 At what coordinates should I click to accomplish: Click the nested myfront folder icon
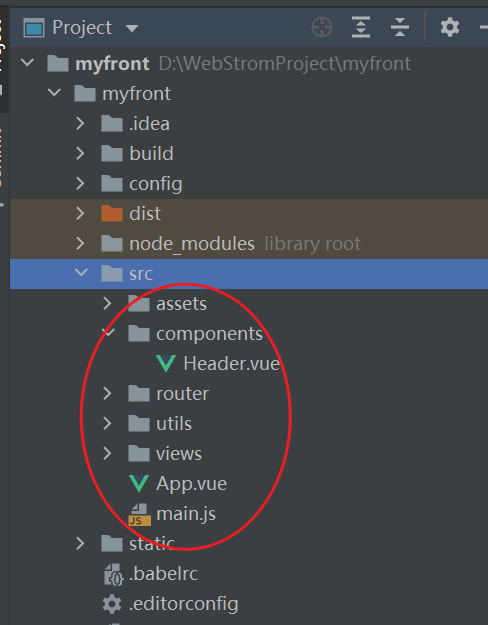coord(85,93)
